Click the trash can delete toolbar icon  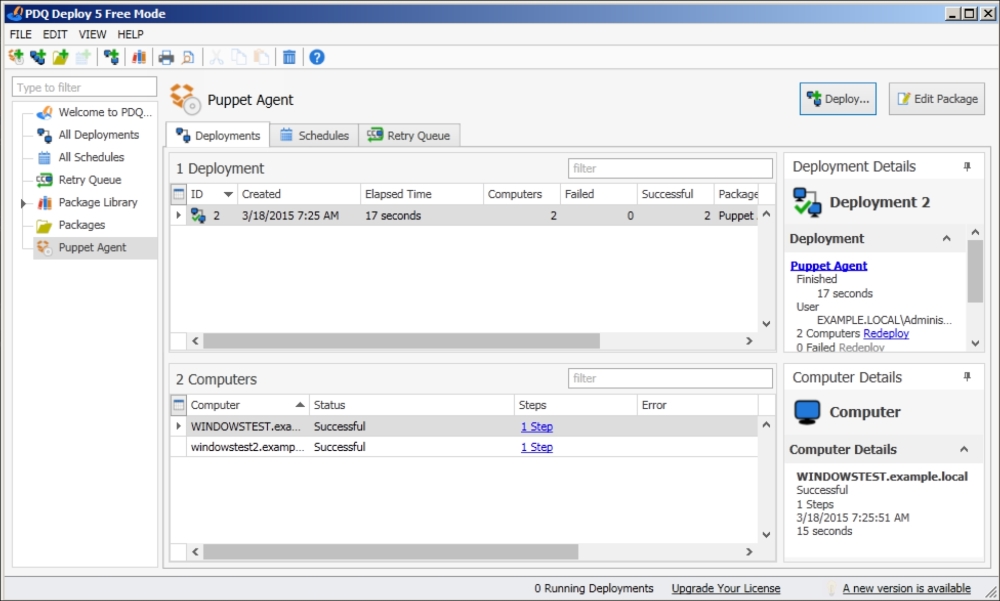tap(289, 57)
